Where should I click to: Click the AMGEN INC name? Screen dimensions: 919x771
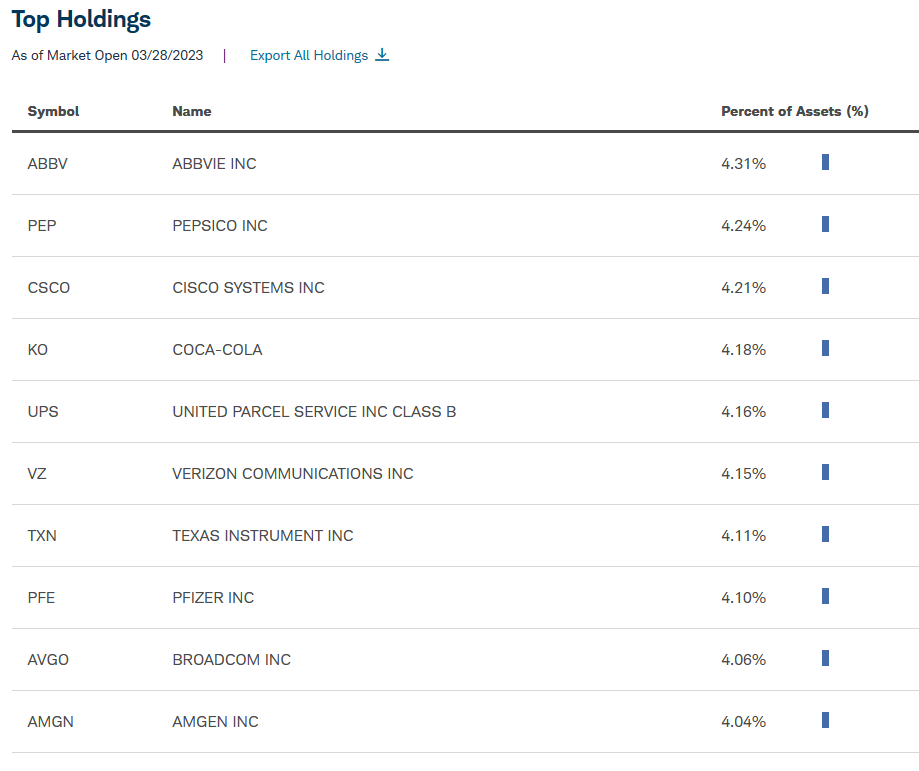pos(215,722)
